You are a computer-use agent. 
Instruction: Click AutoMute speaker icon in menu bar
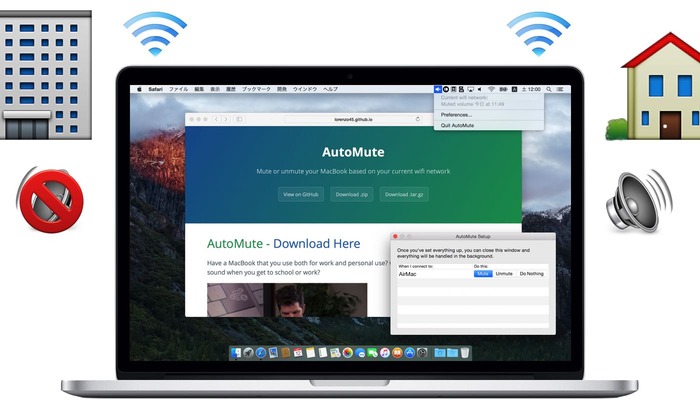438,89
